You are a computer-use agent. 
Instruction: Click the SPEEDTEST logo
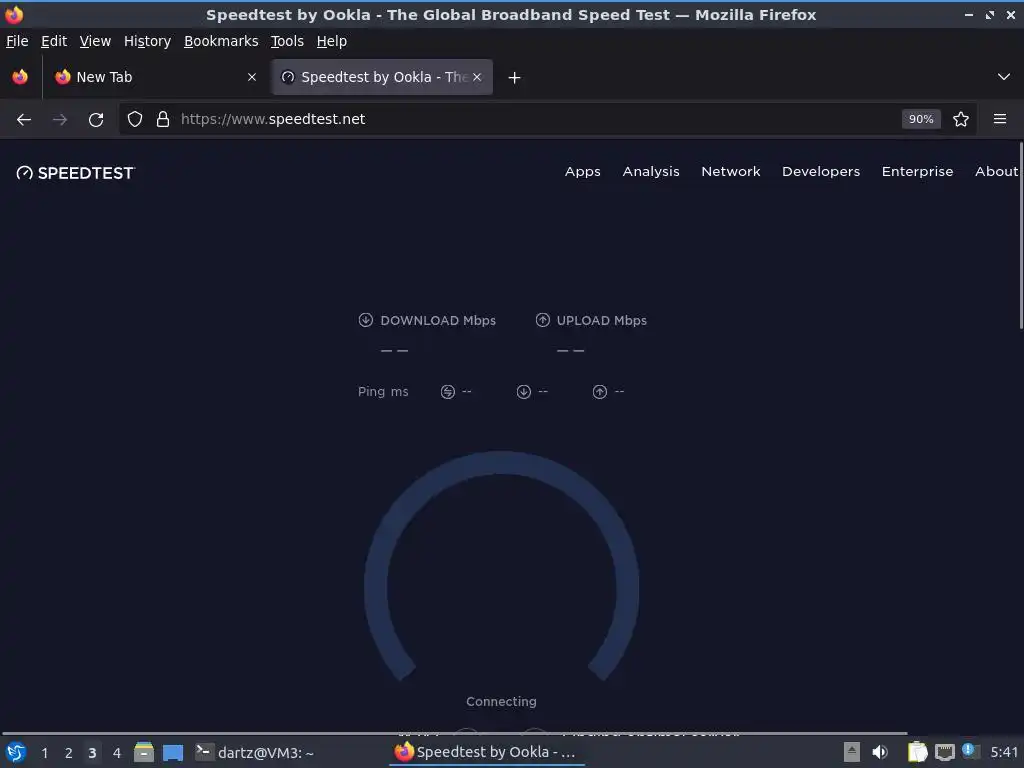pos(76,173)
